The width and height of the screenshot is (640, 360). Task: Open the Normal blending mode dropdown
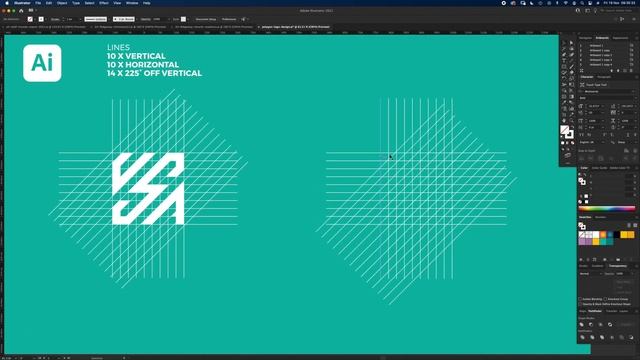pyautogui.click(x=591, y=273)
